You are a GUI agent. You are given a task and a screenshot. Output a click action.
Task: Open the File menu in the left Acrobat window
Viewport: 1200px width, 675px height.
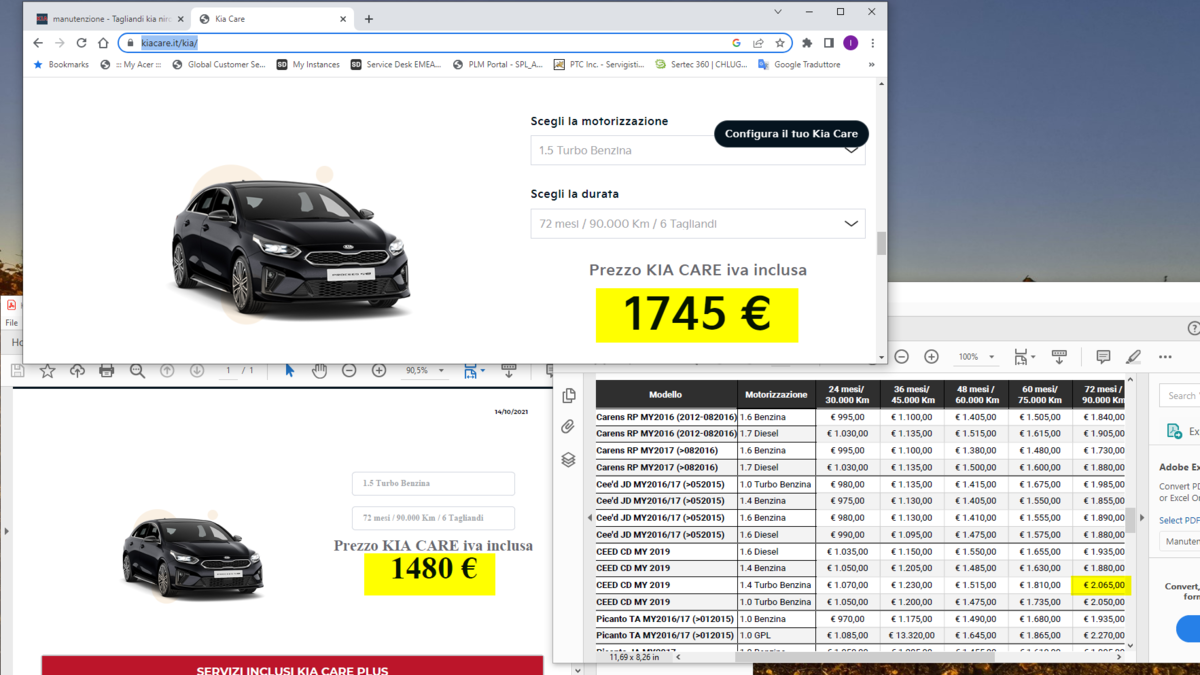pyautogui.click(x=11, y=323)
